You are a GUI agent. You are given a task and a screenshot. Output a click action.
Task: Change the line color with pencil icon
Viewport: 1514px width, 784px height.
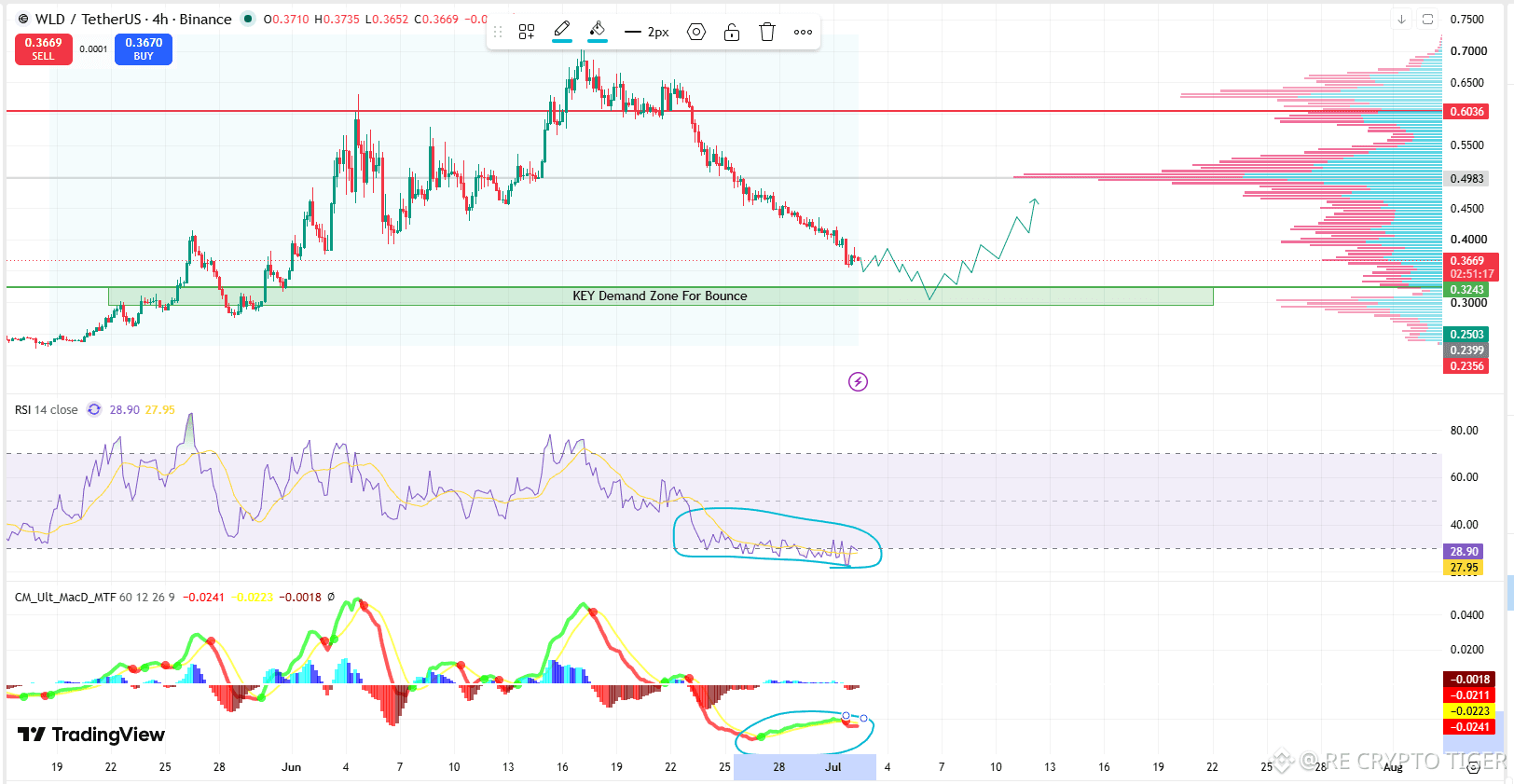(x=562, y=32)
